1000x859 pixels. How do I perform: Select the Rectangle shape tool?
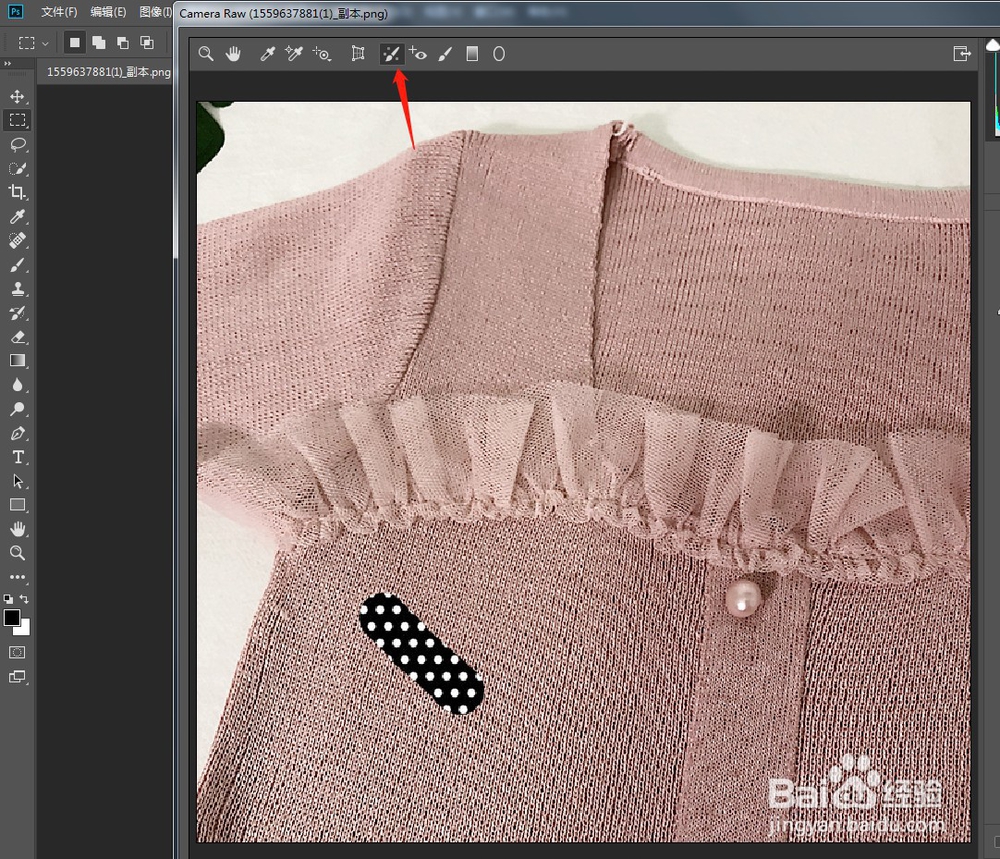coord(17,505)
